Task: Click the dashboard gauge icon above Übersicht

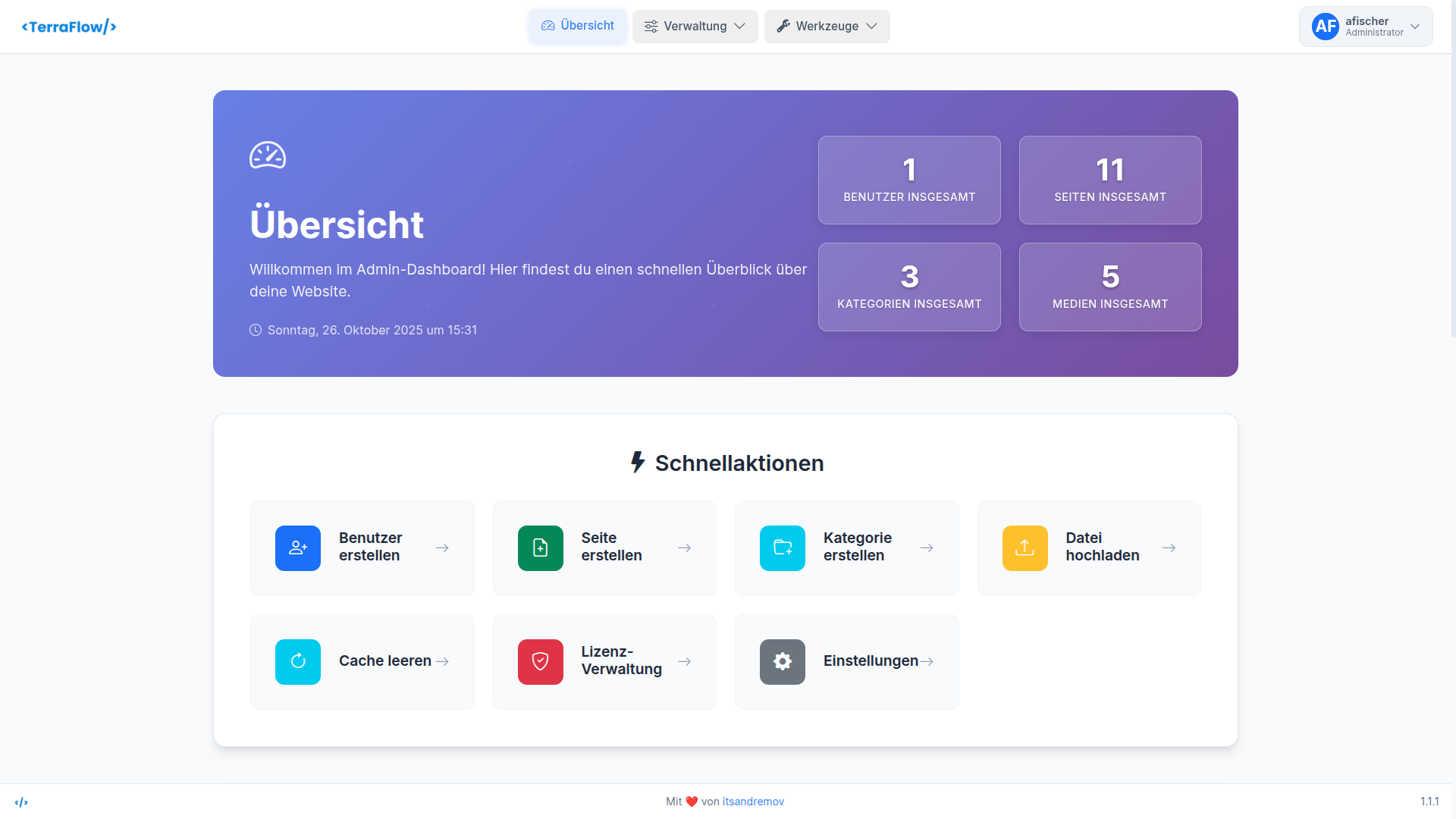Action: pos(268,155)
